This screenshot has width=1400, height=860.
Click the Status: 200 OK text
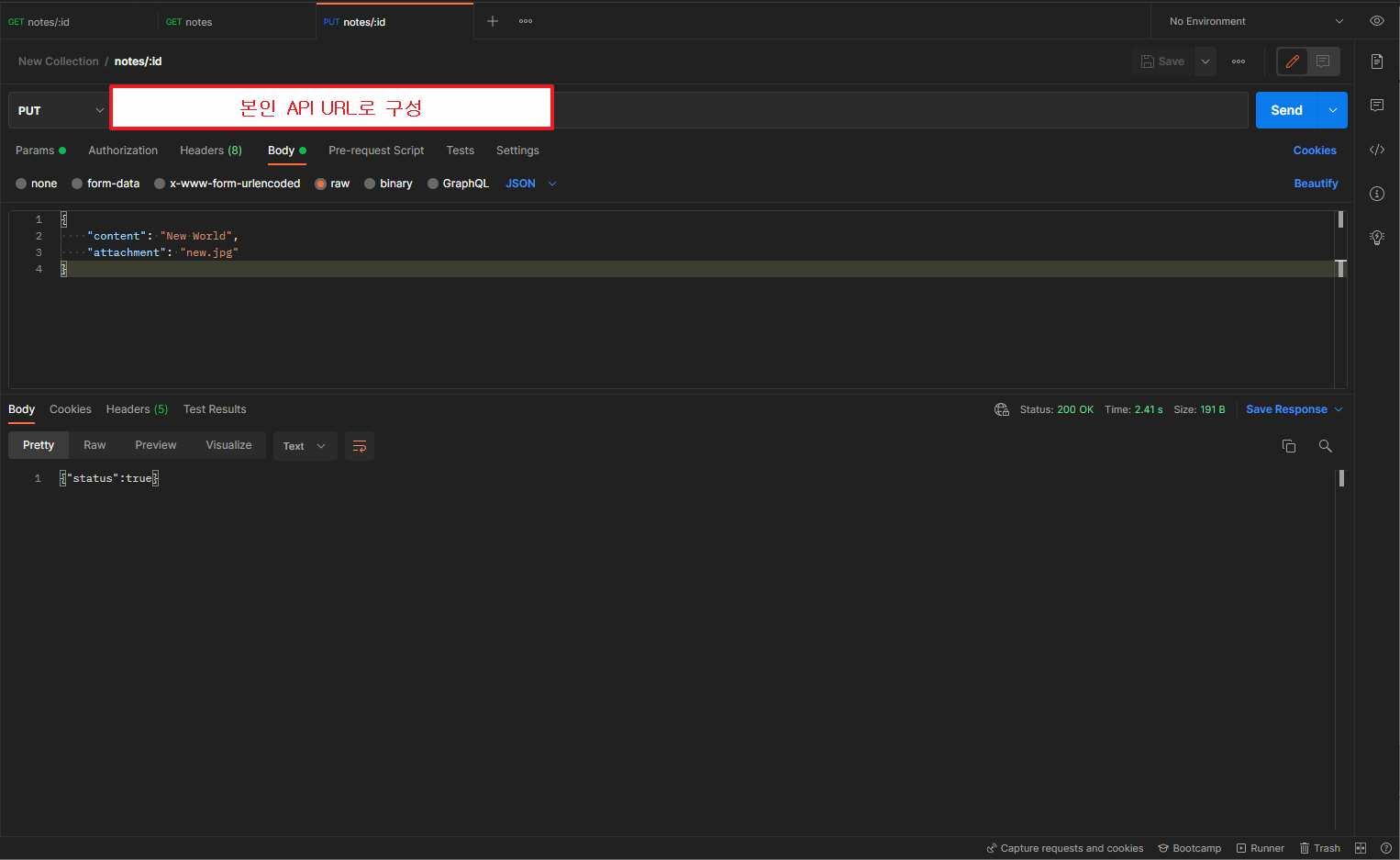1057,409
